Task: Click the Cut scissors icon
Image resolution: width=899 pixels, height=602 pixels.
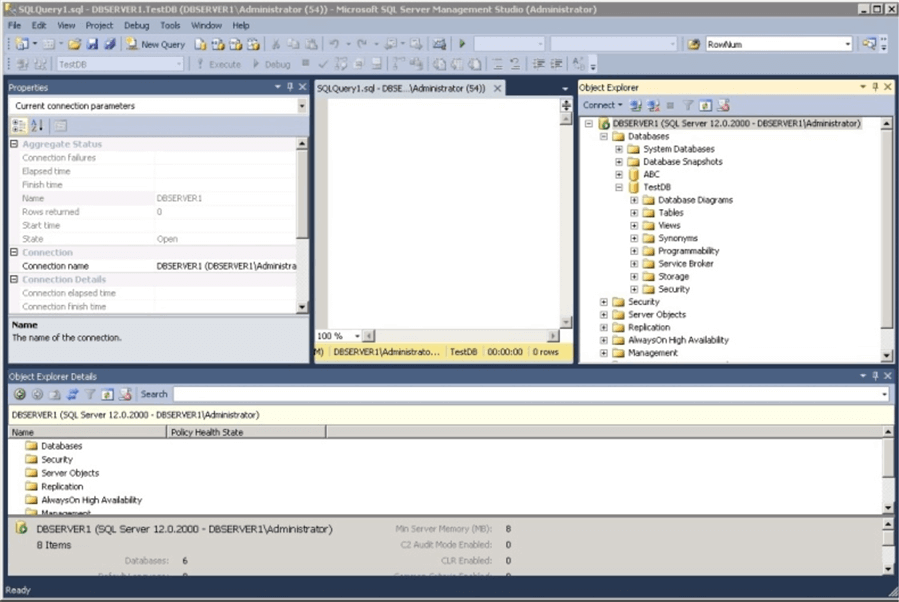Action: (276, 44)
